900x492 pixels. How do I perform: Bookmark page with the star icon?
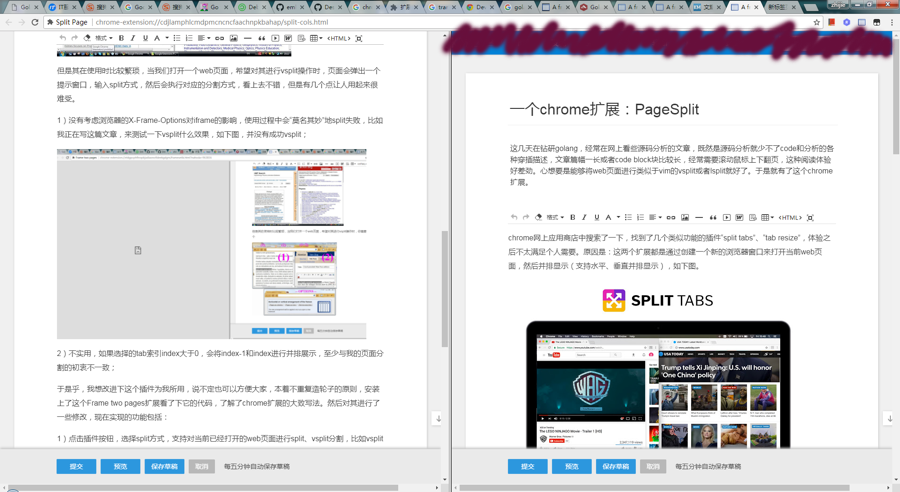pos(816,22)
